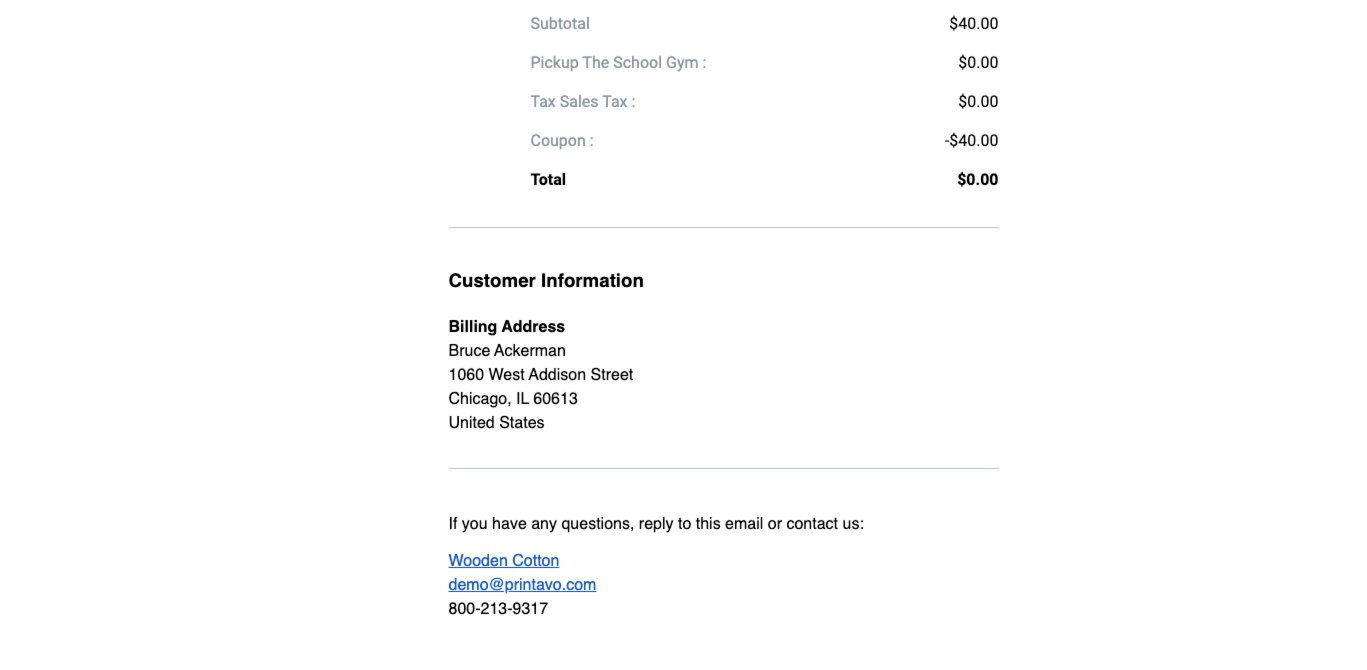Click the Coupon label
The height and width of the screenshot is (670, 1367).
(x=562, y=140)
